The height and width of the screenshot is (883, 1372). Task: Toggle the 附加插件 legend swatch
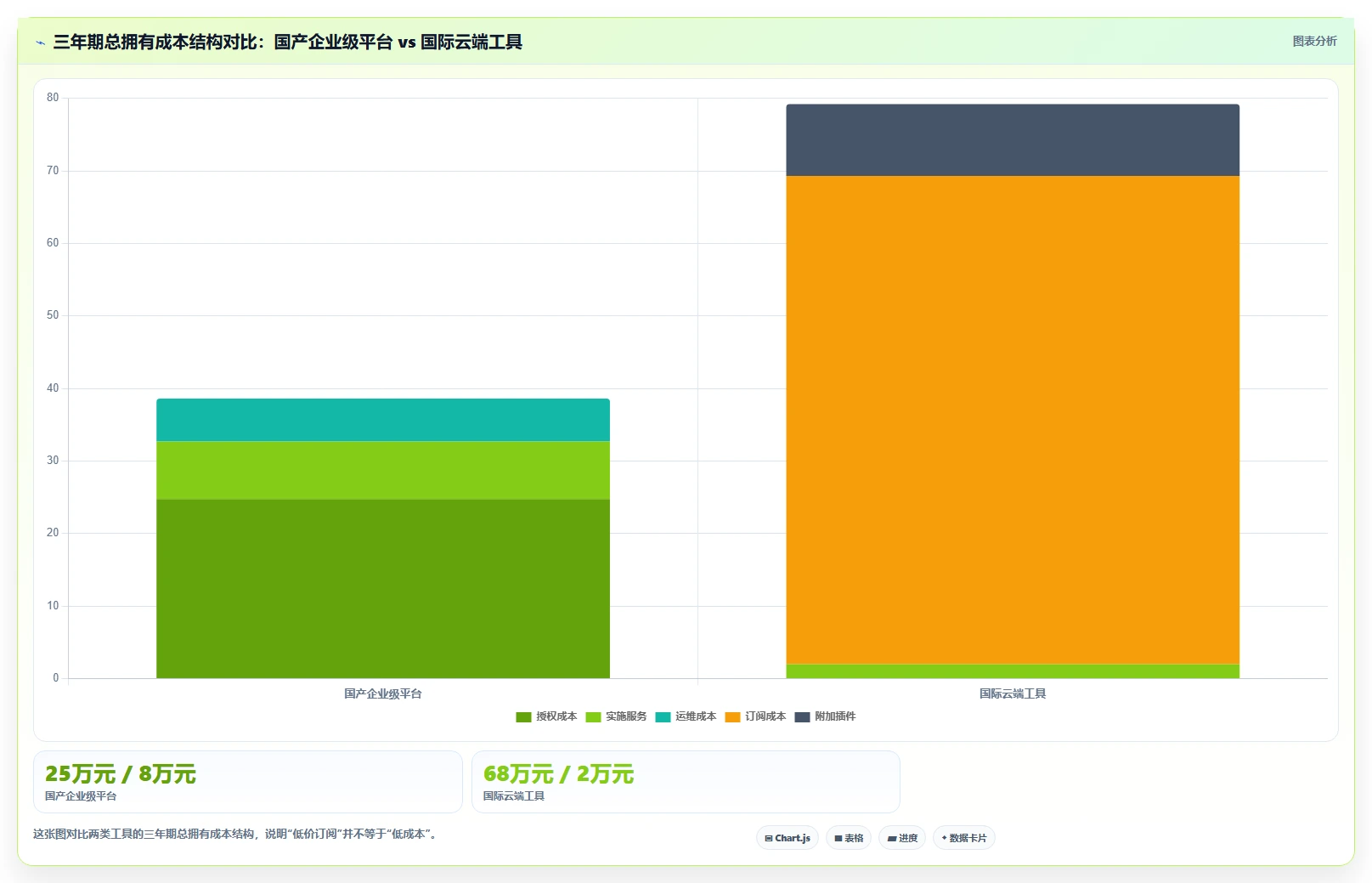[x=802, y=716]
